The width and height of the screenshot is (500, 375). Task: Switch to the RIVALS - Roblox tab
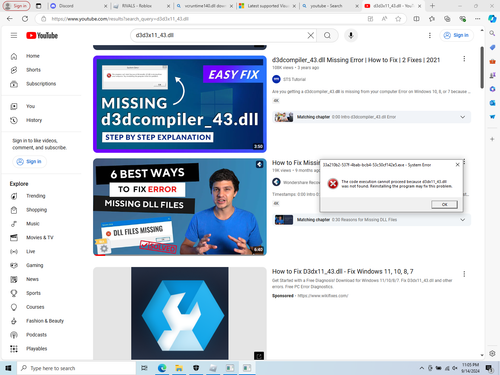142,6
